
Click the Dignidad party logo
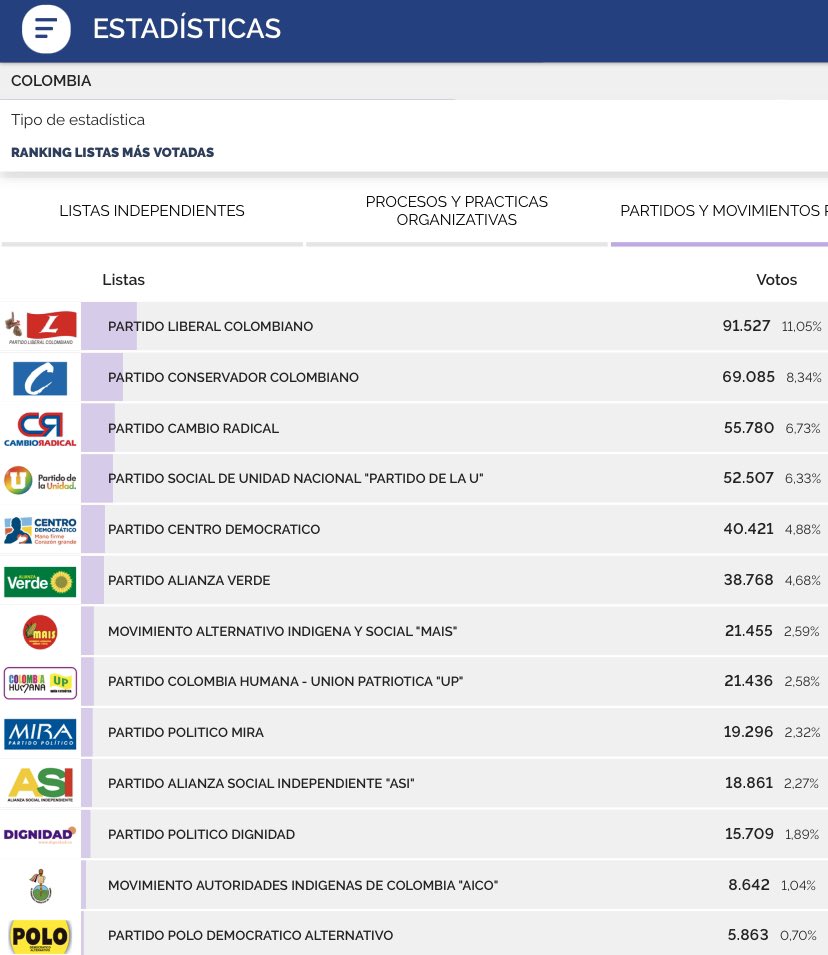tap(40, 835)
